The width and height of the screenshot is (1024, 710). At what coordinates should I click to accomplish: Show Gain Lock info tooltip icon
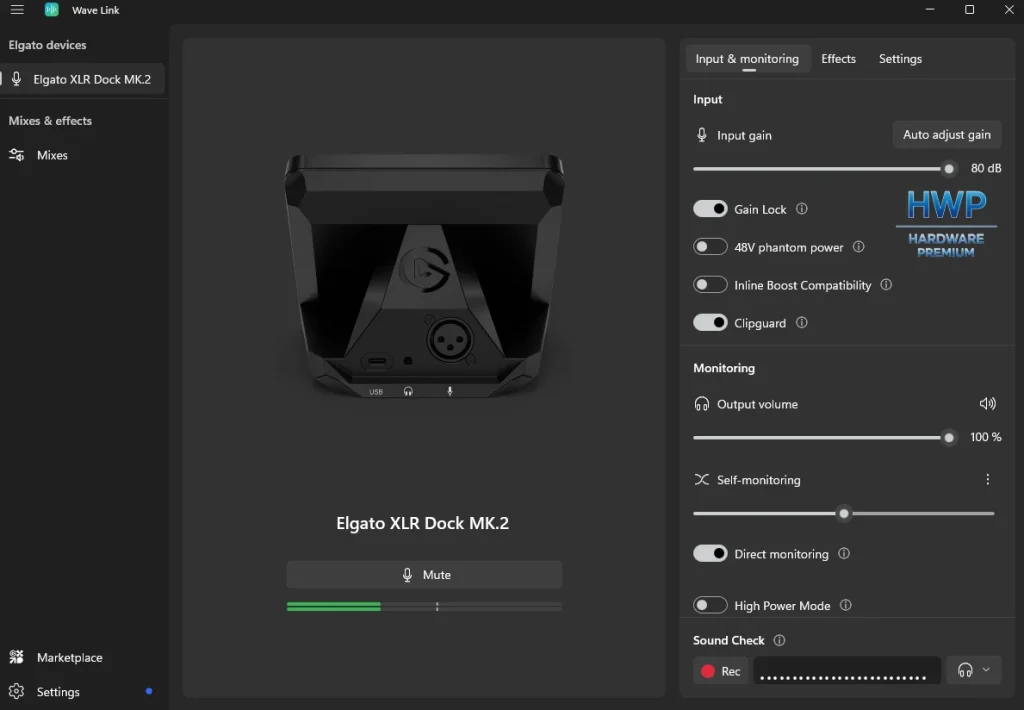tap(801, 209)
